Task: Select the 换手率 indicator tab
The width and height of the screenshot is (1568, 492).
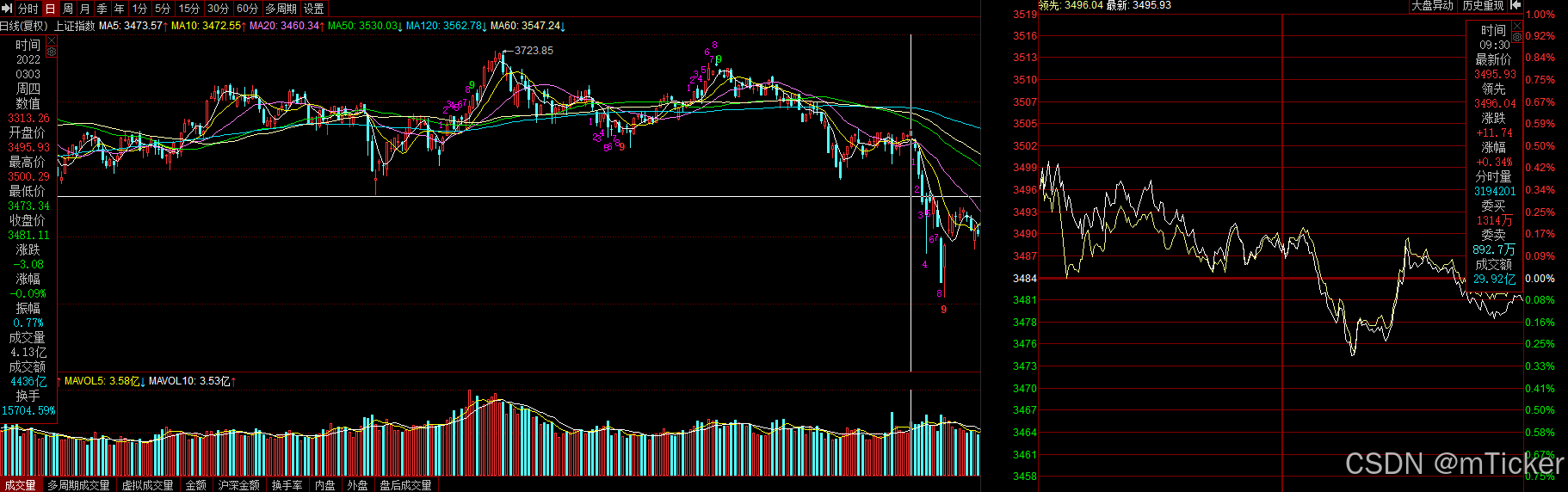Action: pos(287,485)
